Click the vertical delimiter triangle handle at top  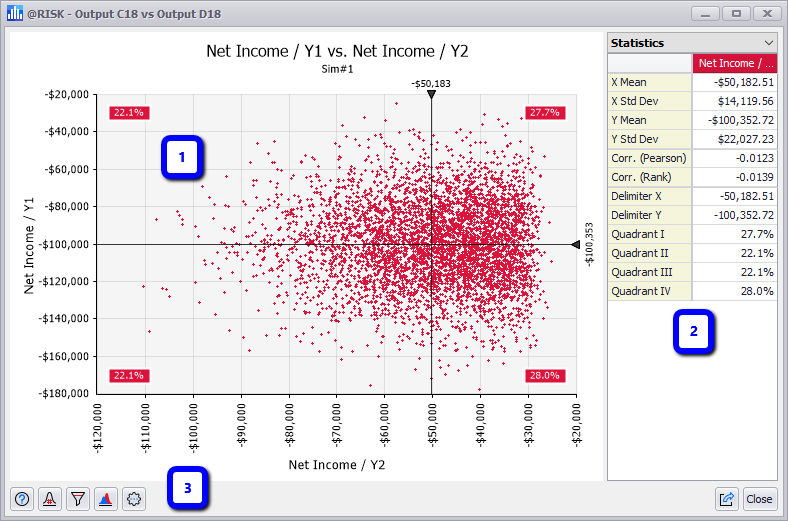point(431,94)
